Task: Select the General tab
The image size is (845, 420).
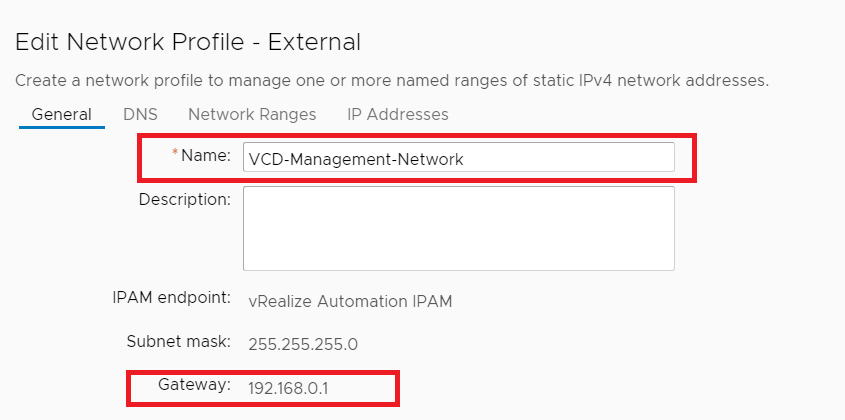Action: point(62,114)
